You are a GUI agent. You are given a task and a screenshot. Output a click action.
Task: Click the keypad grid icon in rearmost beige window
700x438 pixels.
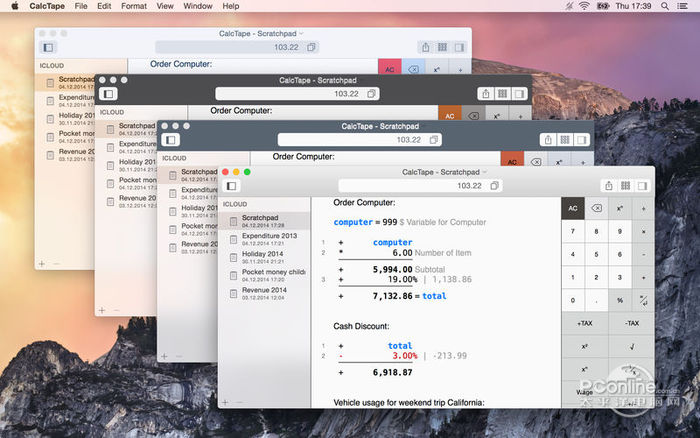point(442,47)
